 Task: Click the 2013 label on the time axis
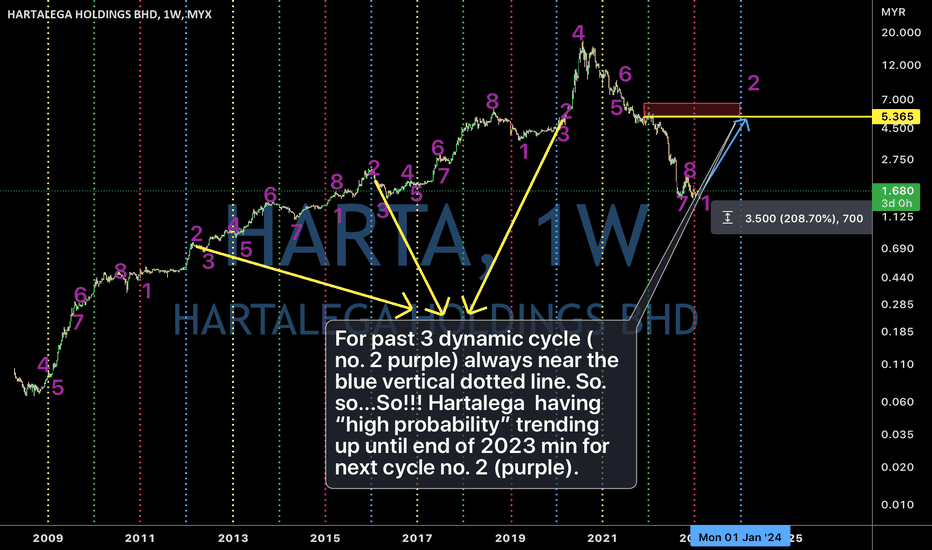coord(233,538)
